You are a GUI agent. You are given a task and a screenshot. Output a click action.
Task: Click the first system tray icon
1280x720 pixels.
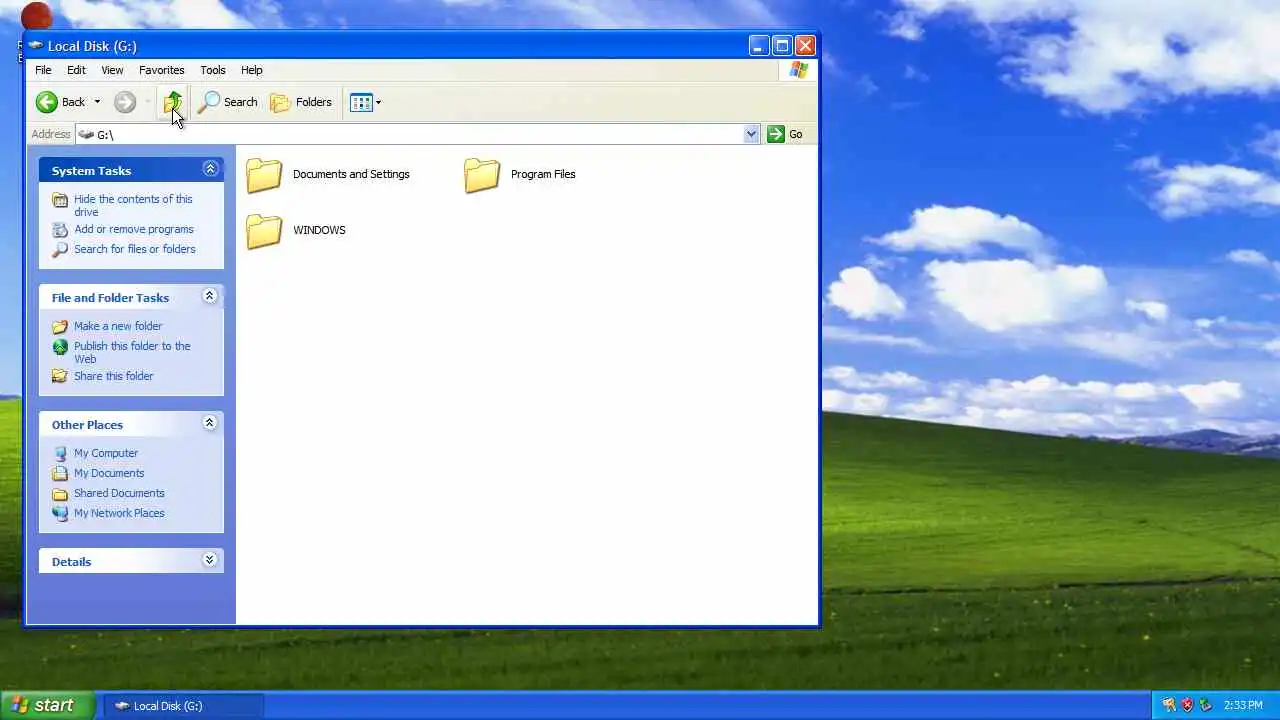(1168, 705)
